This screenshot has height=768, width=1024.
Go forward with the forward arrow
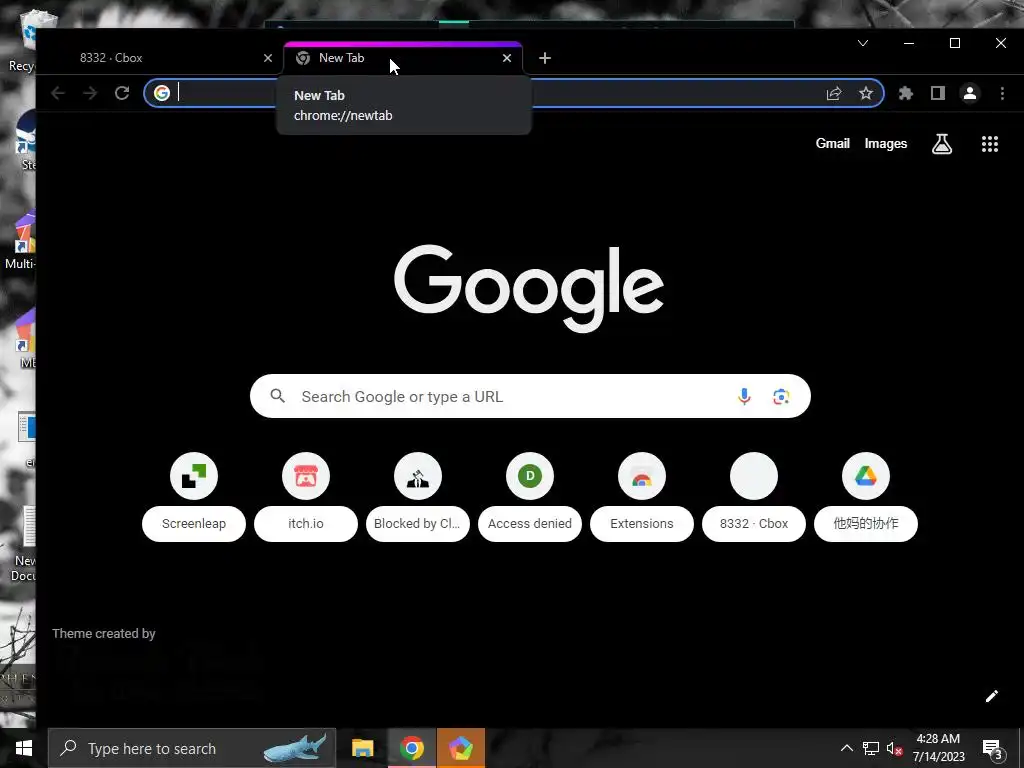click(90, 93)
